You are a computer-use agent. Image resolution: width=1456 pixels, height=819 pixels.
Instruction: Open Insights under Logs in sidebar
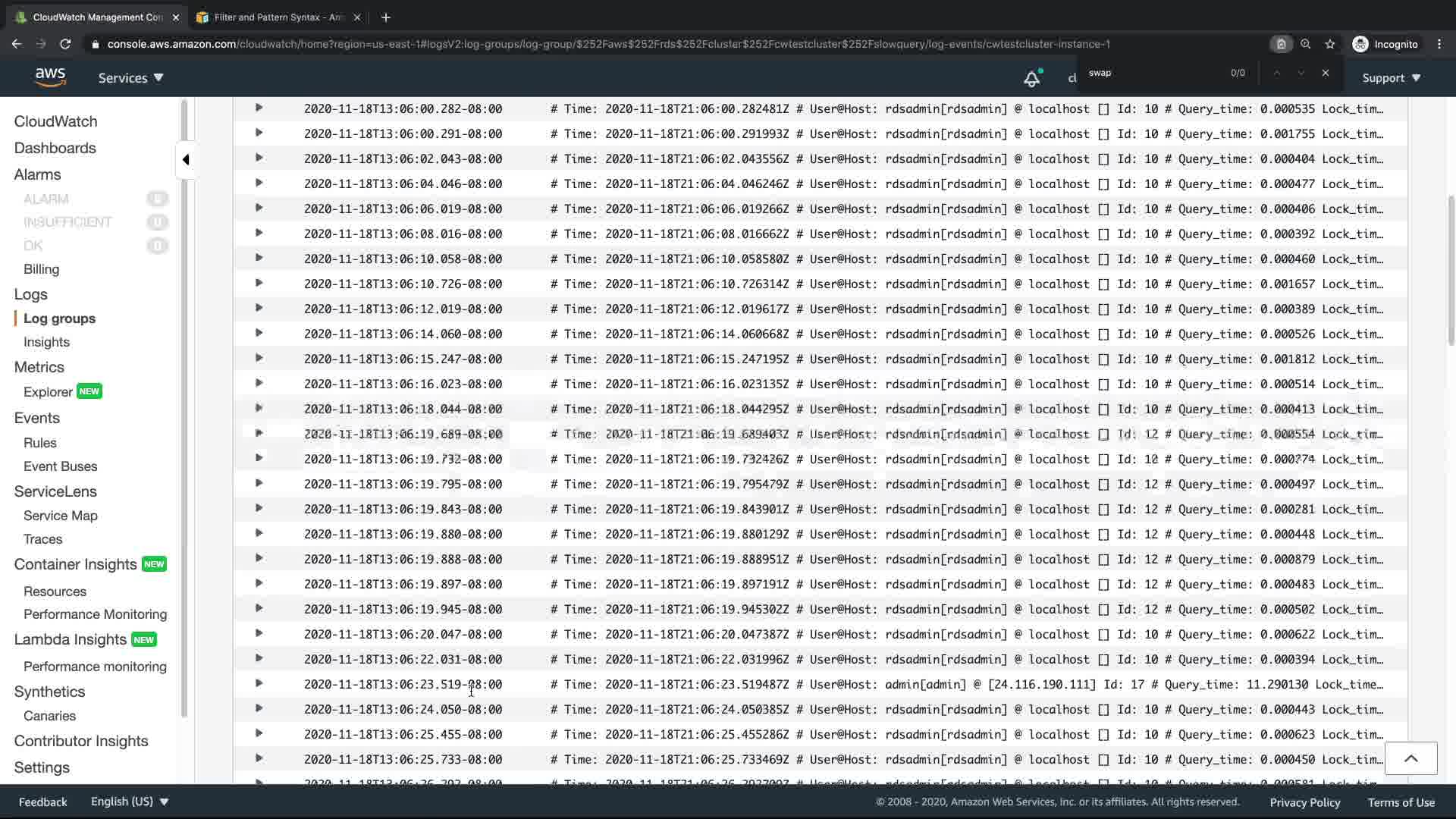coord(46,342)
